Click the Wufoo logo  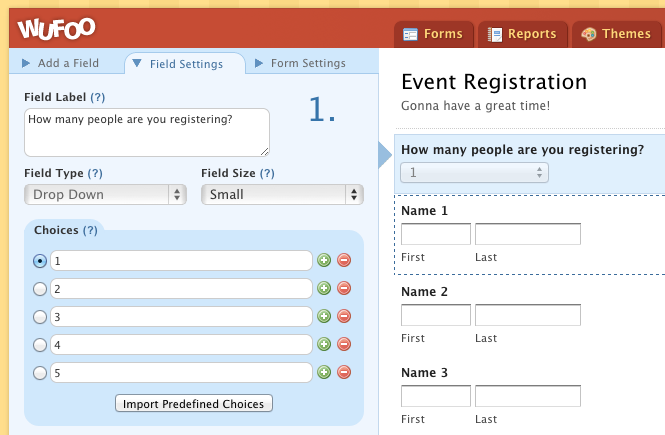tap(56, 28)
